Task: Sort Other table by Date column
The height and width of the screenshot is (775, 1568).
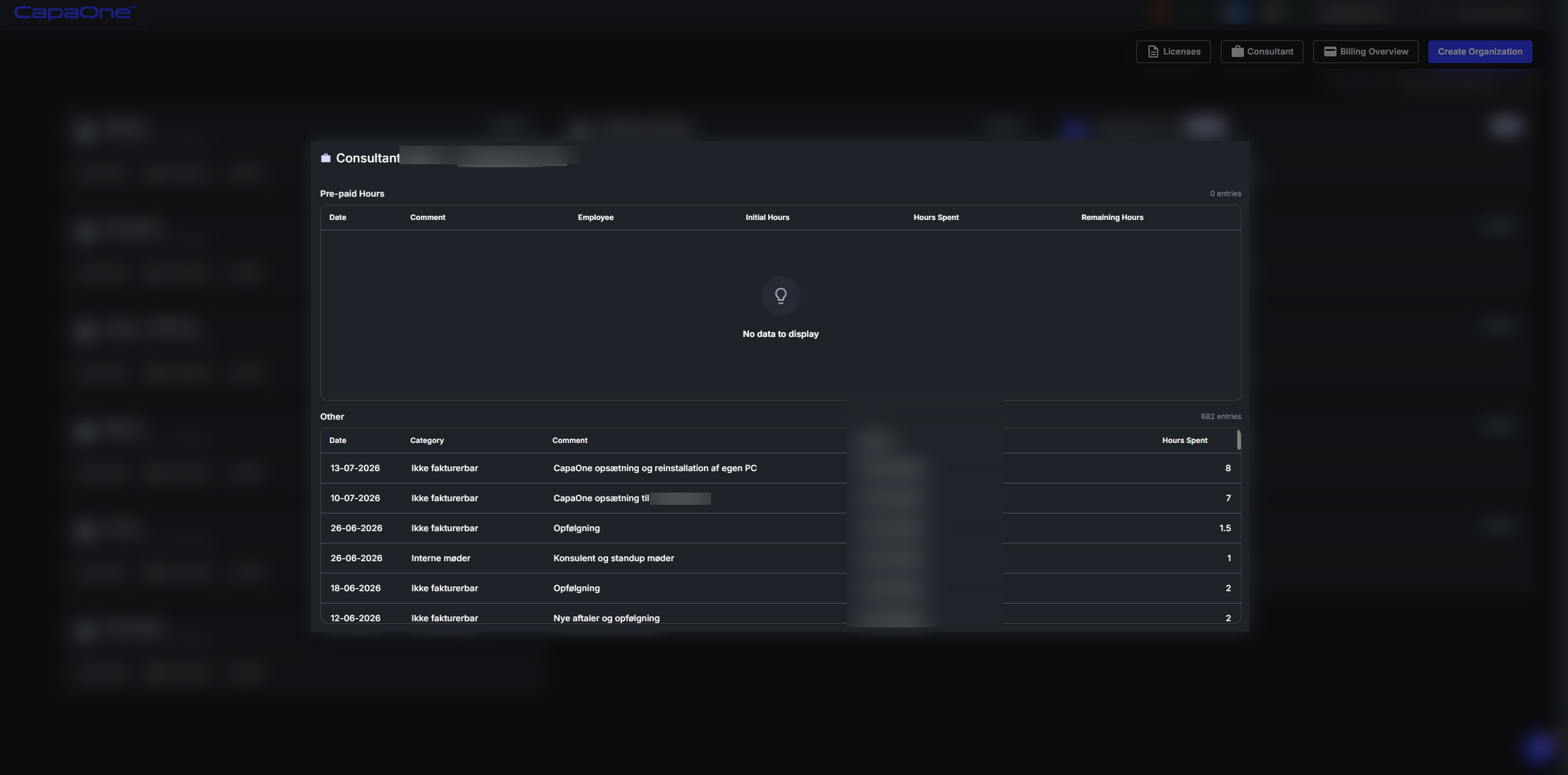Action: (337, 440)
